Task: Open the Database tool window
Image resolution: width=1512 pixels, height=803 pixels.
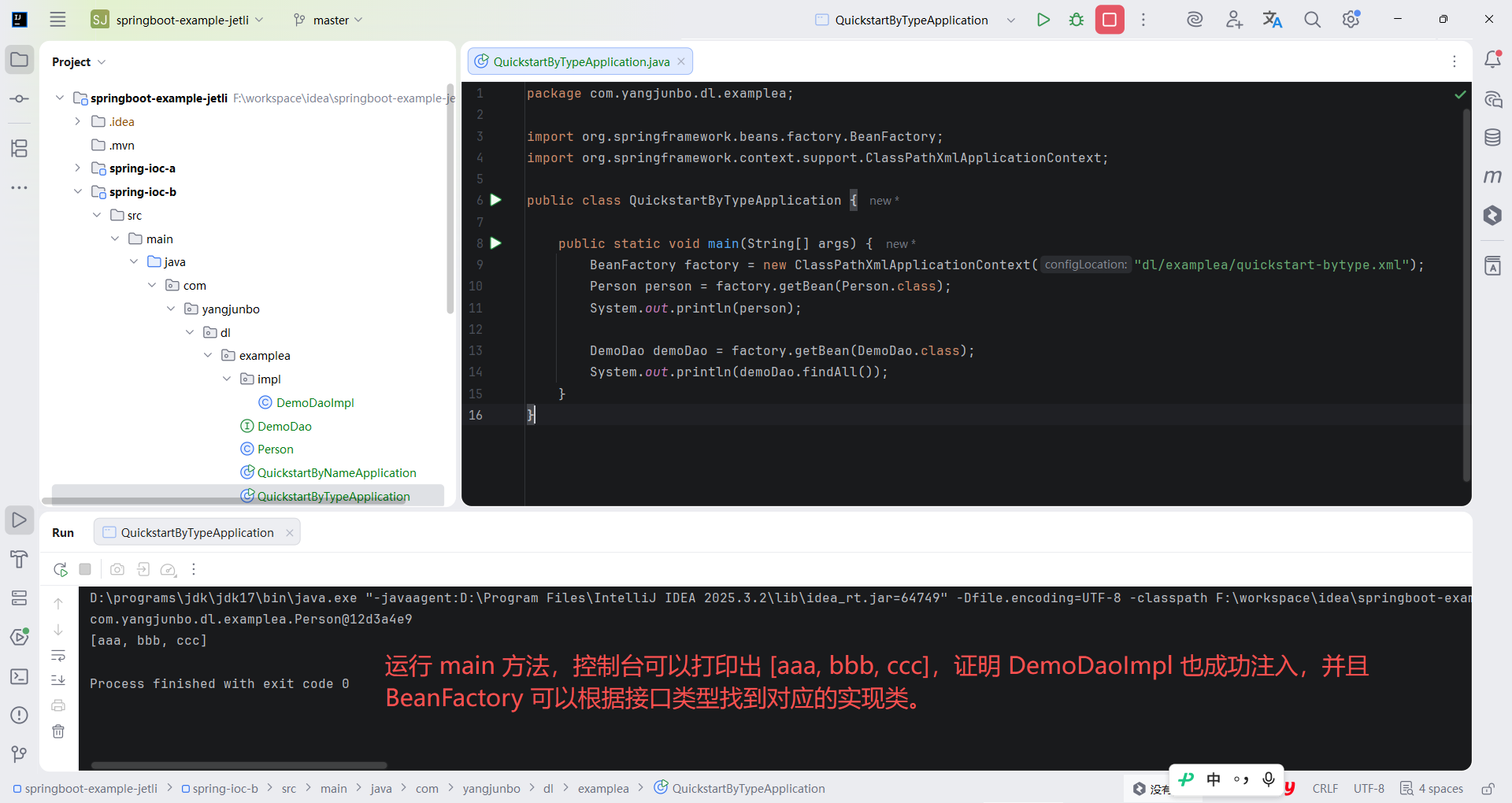Action: 1492,138
